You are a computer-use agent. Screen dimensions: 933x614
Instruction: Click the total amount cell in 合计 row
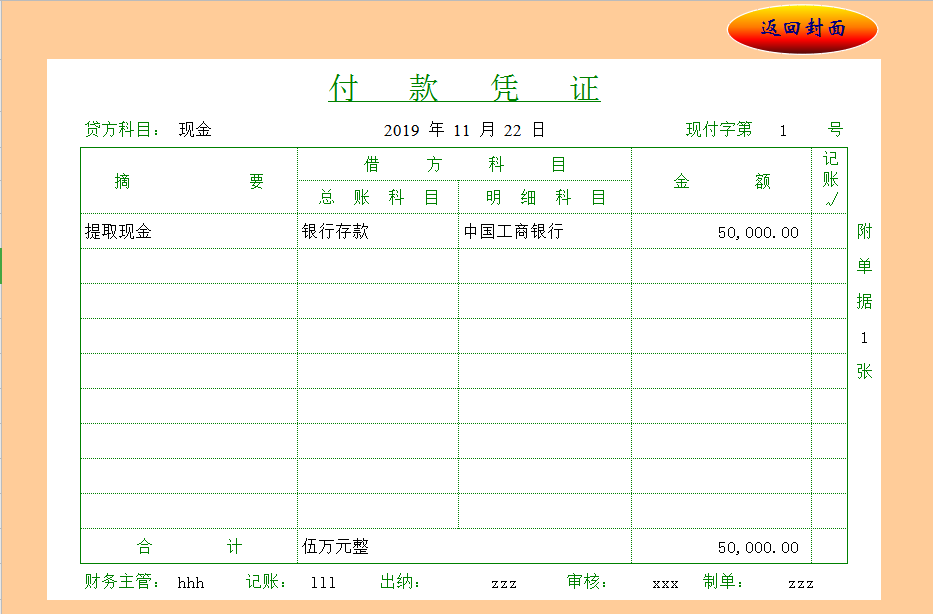(757, 548)
